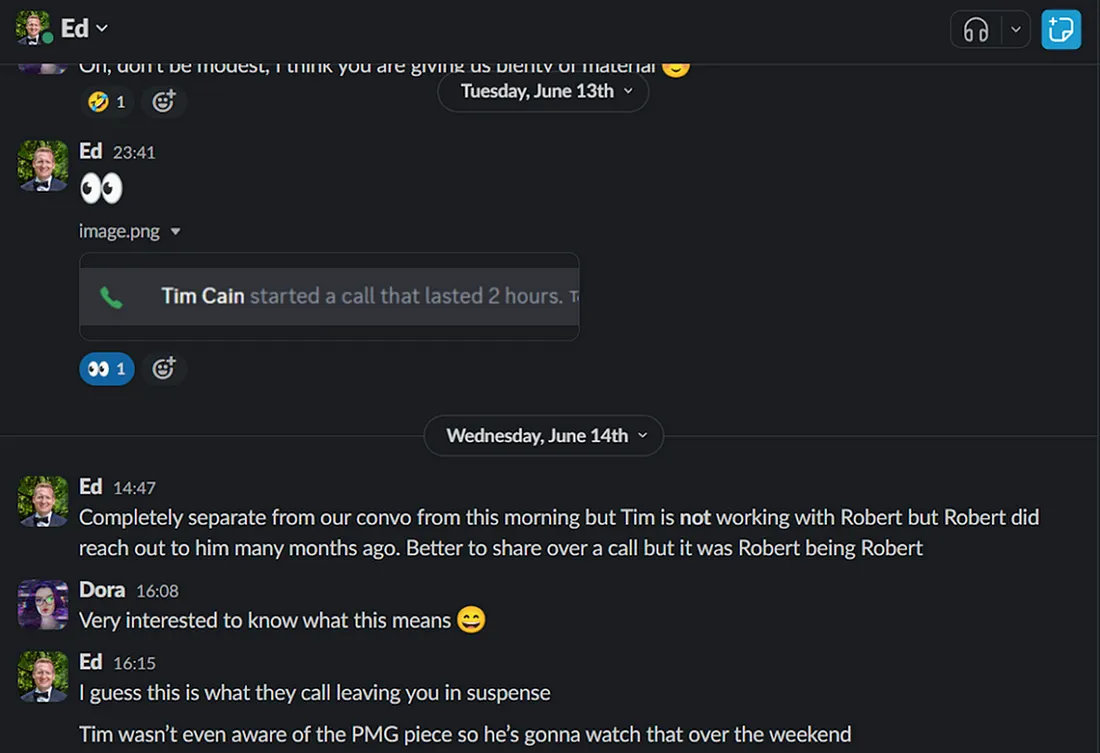Toggle the laughing emoji reaction
Screen dimensions: 1100x753
click(x=107, y=101)
